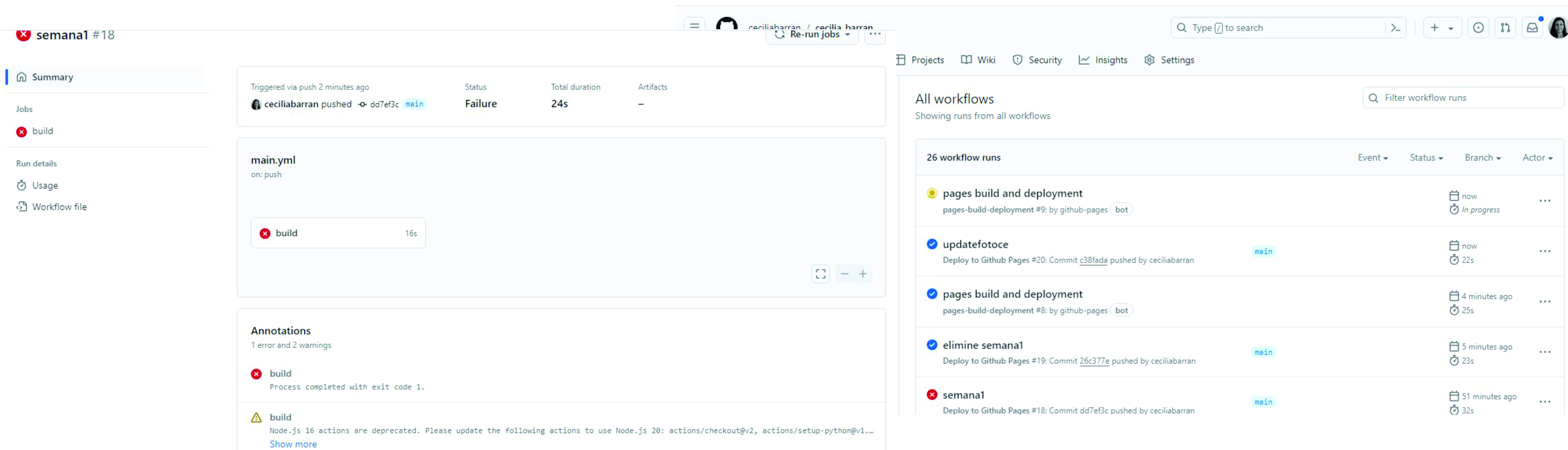Switch to the Insights tab
This screenshot has width=1568, height=450.
[x=1103, y=60]
